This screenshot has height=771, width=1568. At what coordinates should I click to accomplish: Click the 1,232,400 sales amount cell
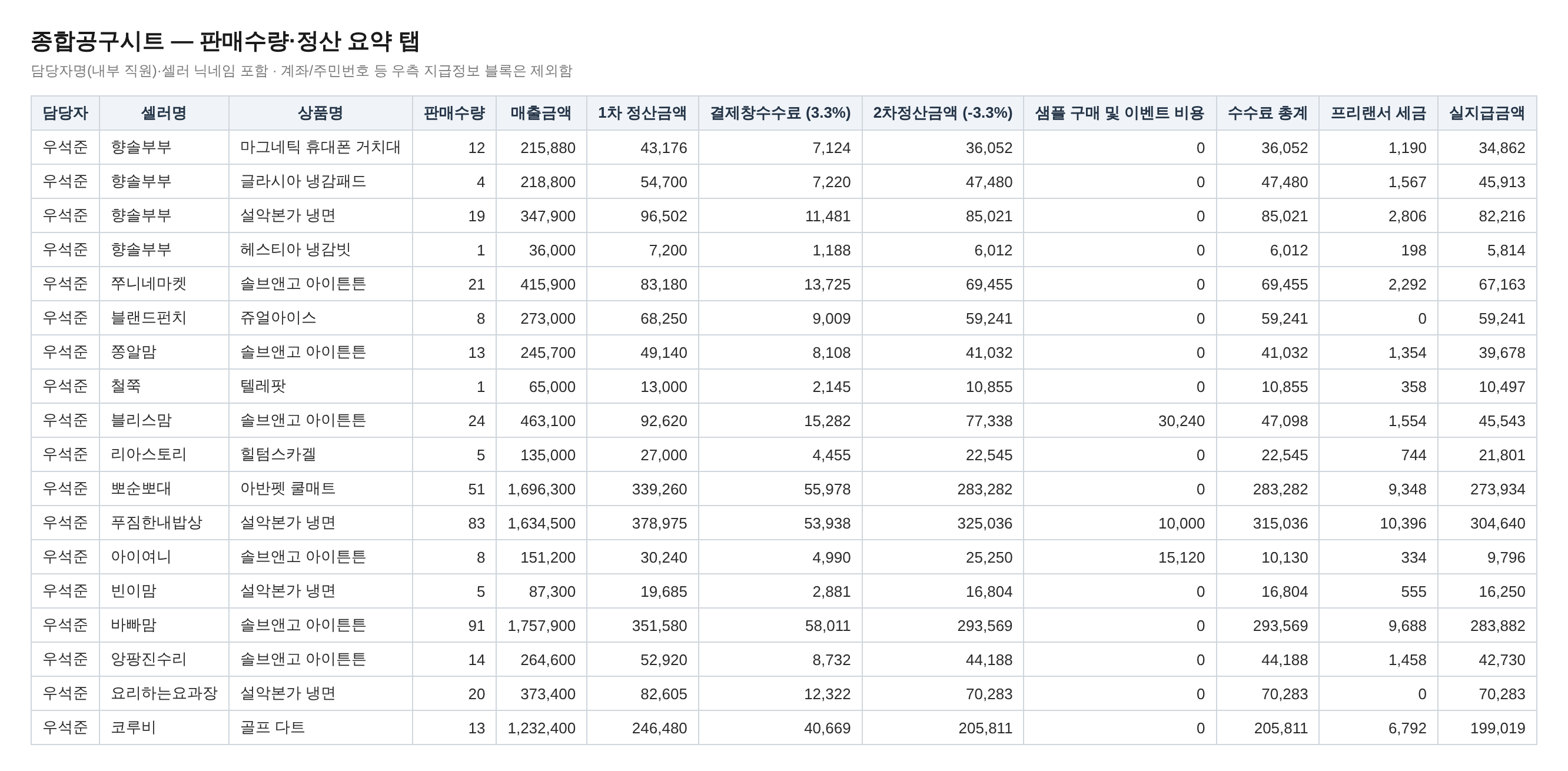pos(541,727)
